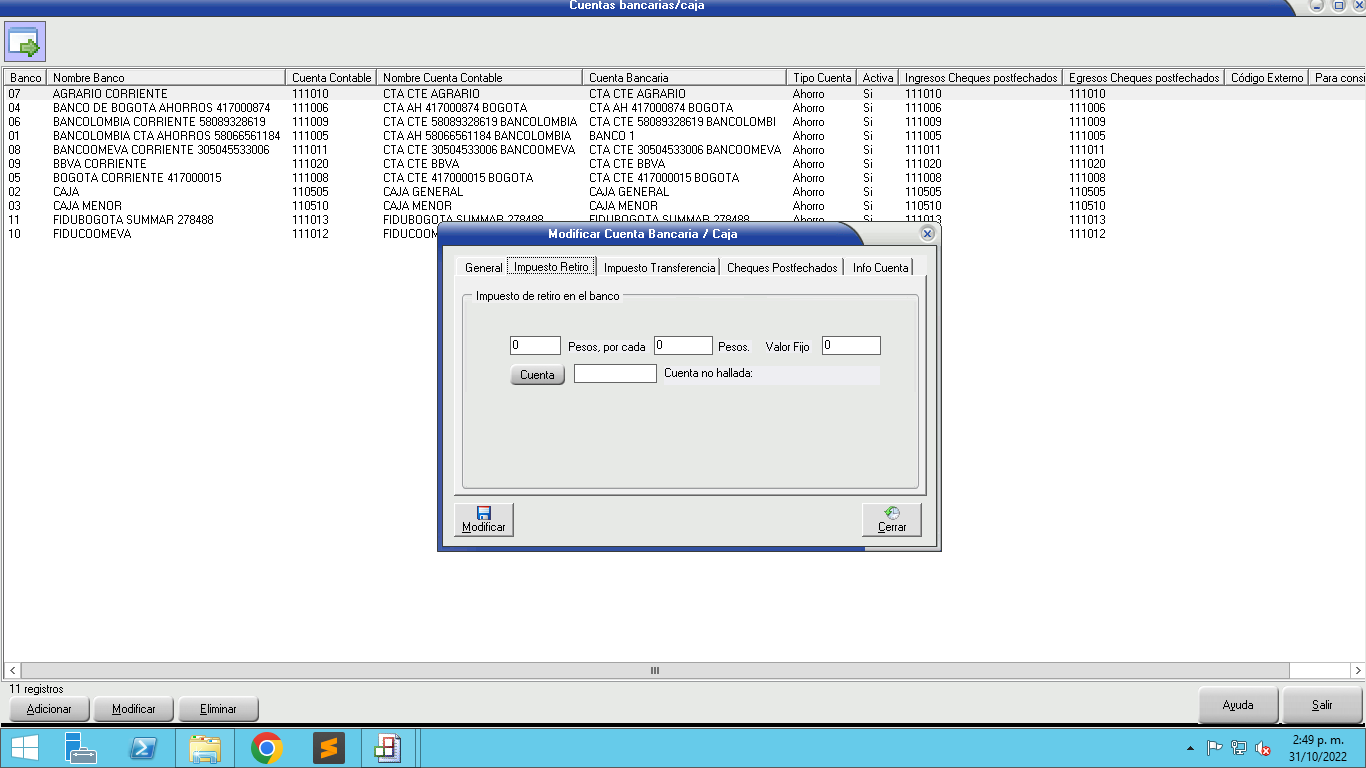Switch to Impuesto Transferencia tab

pyautogui.click(x=659, y=268)
